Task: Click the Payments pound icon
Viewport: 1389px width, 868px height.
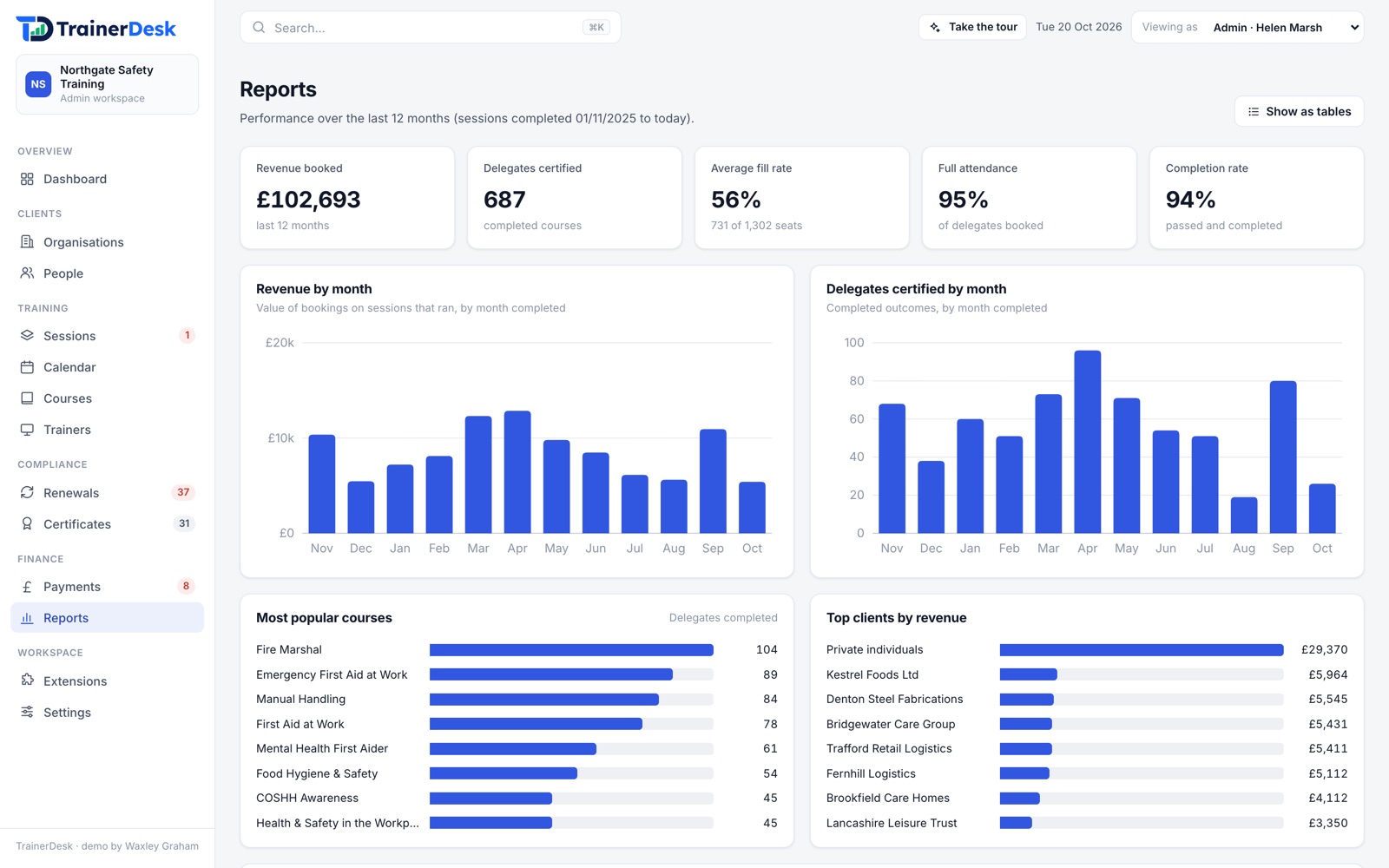Action: point(27,587)
